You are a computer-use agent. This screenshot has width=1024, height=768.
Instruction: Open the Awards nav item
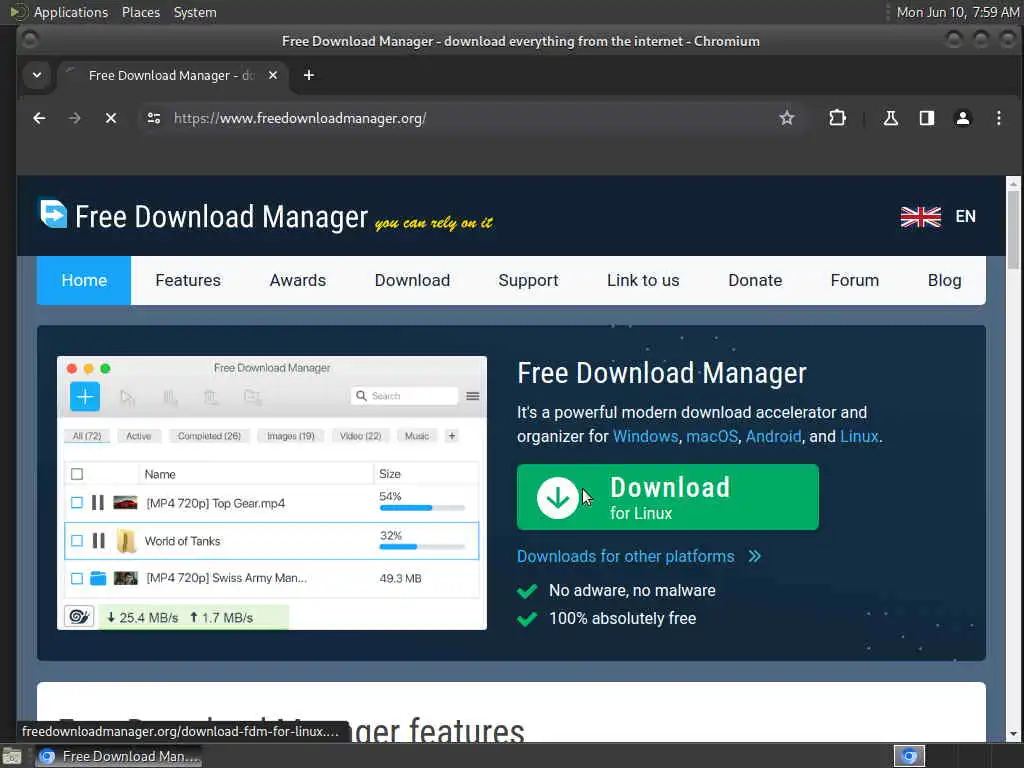coord(298,280)
